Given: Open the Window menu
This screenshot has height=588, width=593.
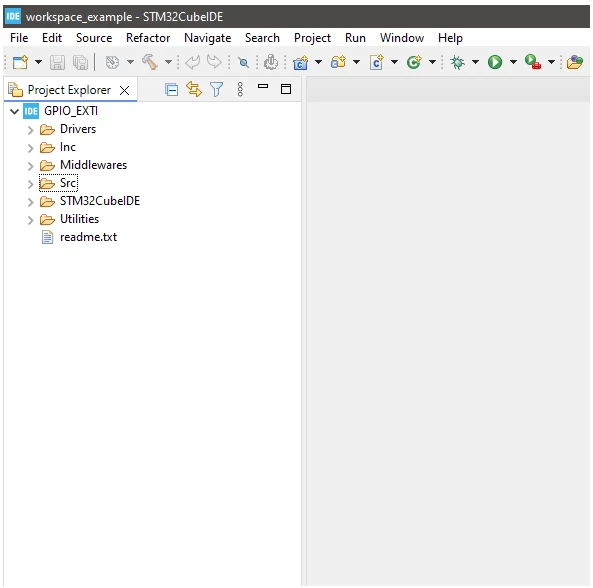Looking at the screenshot, I should coord(402,38).
